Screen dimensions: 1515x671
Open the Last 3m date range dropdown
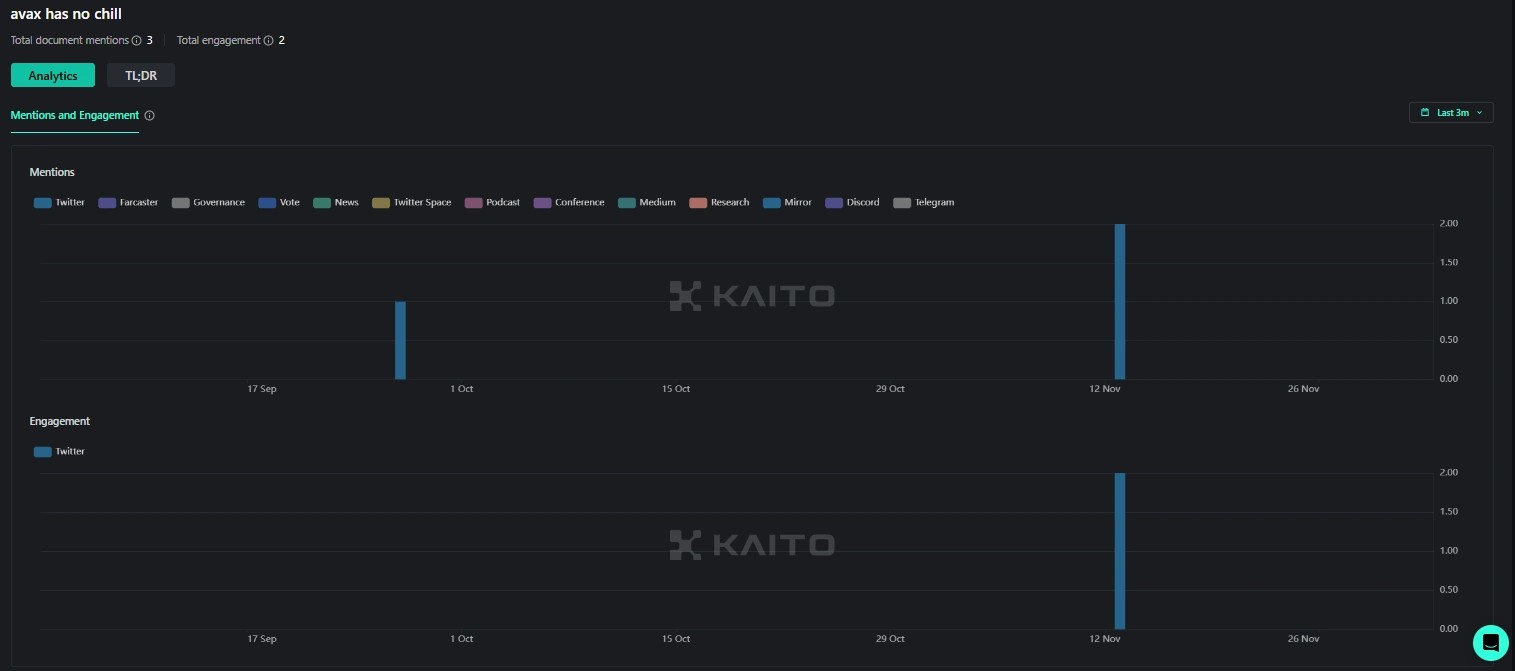point(1451,113)
